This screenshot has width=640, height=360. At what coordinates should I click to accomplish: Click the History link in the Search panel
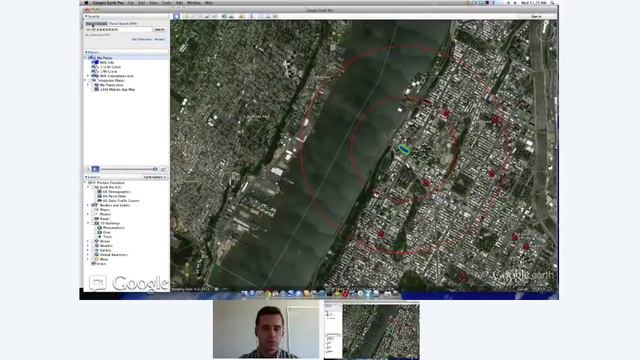tap(160, 39)
